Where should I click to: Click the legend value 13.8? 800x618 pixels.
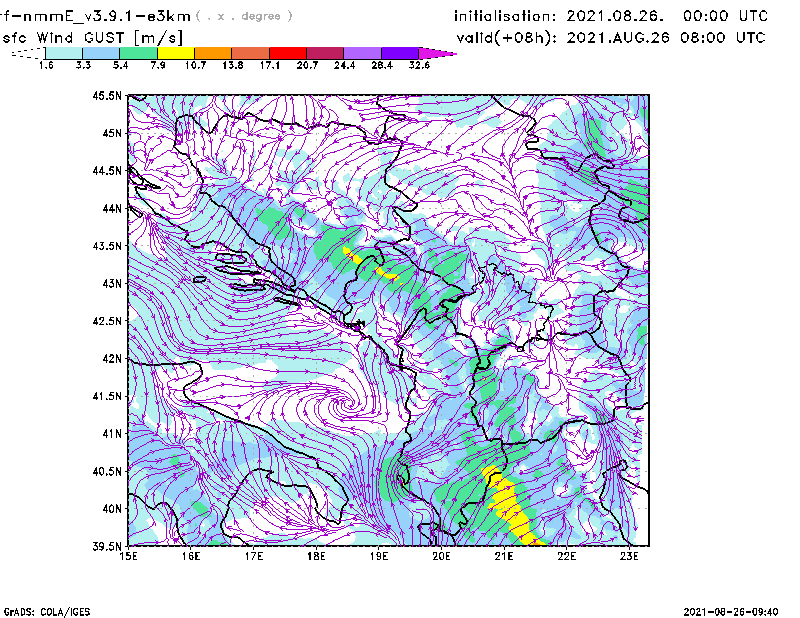pos(233,65)
